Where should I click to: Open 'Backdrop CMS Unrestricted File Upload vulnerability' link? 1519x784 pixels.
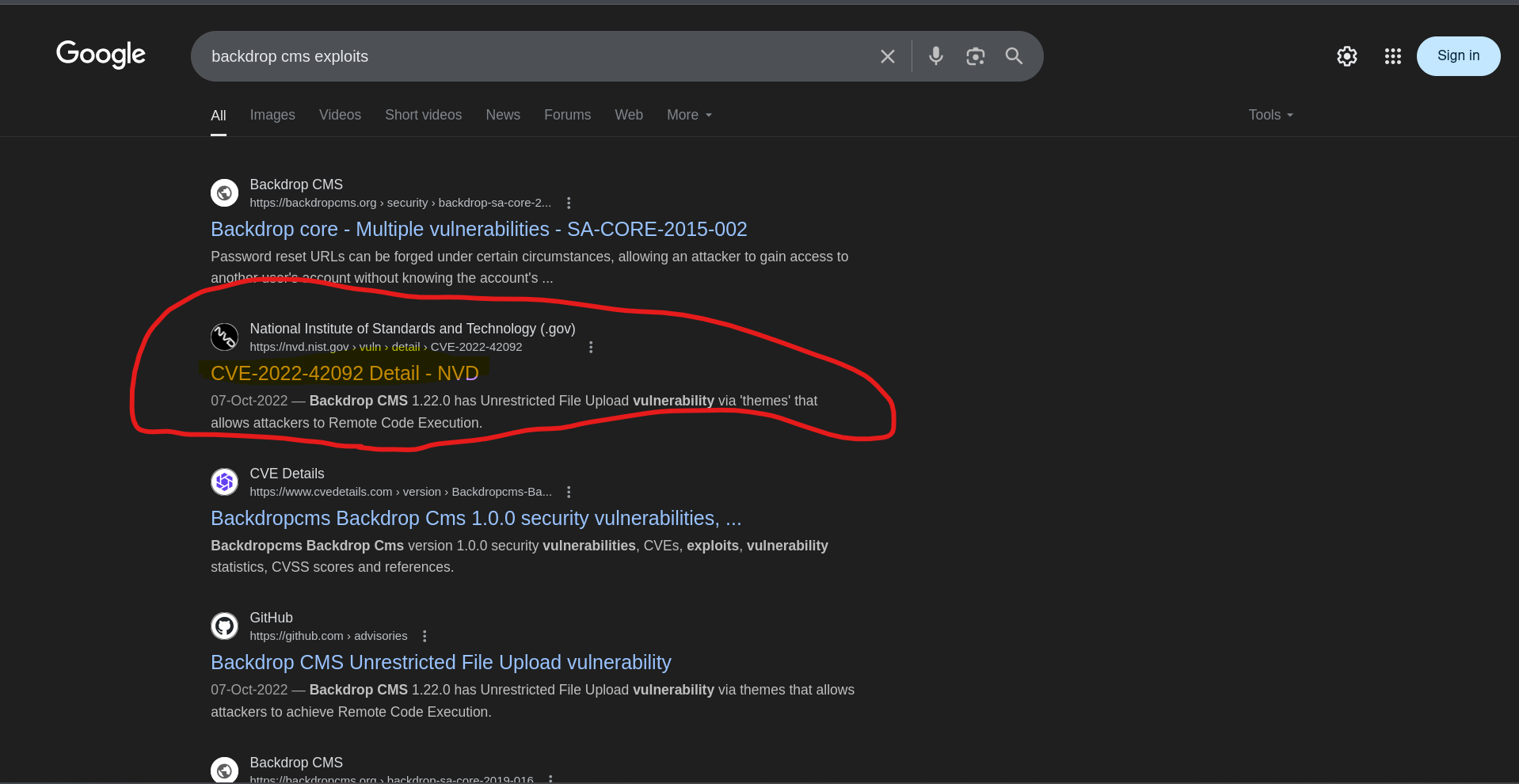click(441, 662)
